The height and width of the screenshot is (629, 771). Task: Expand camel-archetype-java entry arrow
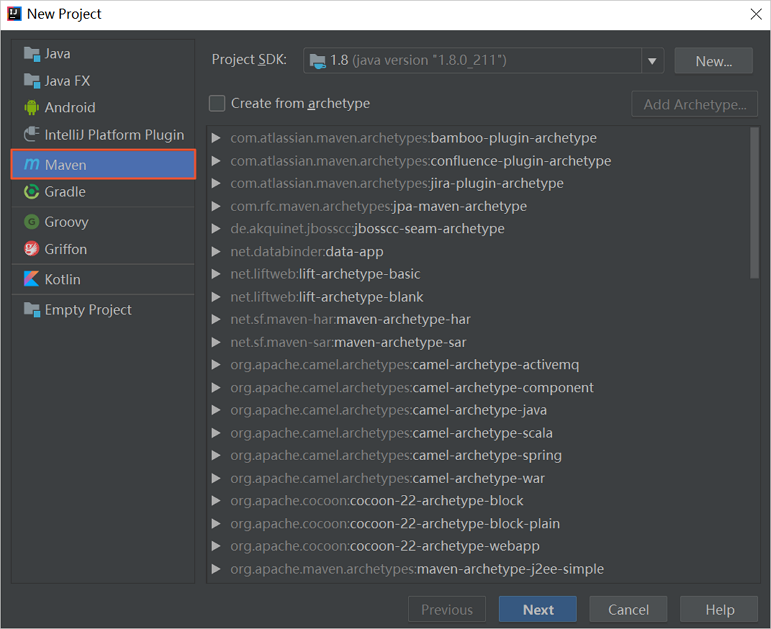coord(216,410)
